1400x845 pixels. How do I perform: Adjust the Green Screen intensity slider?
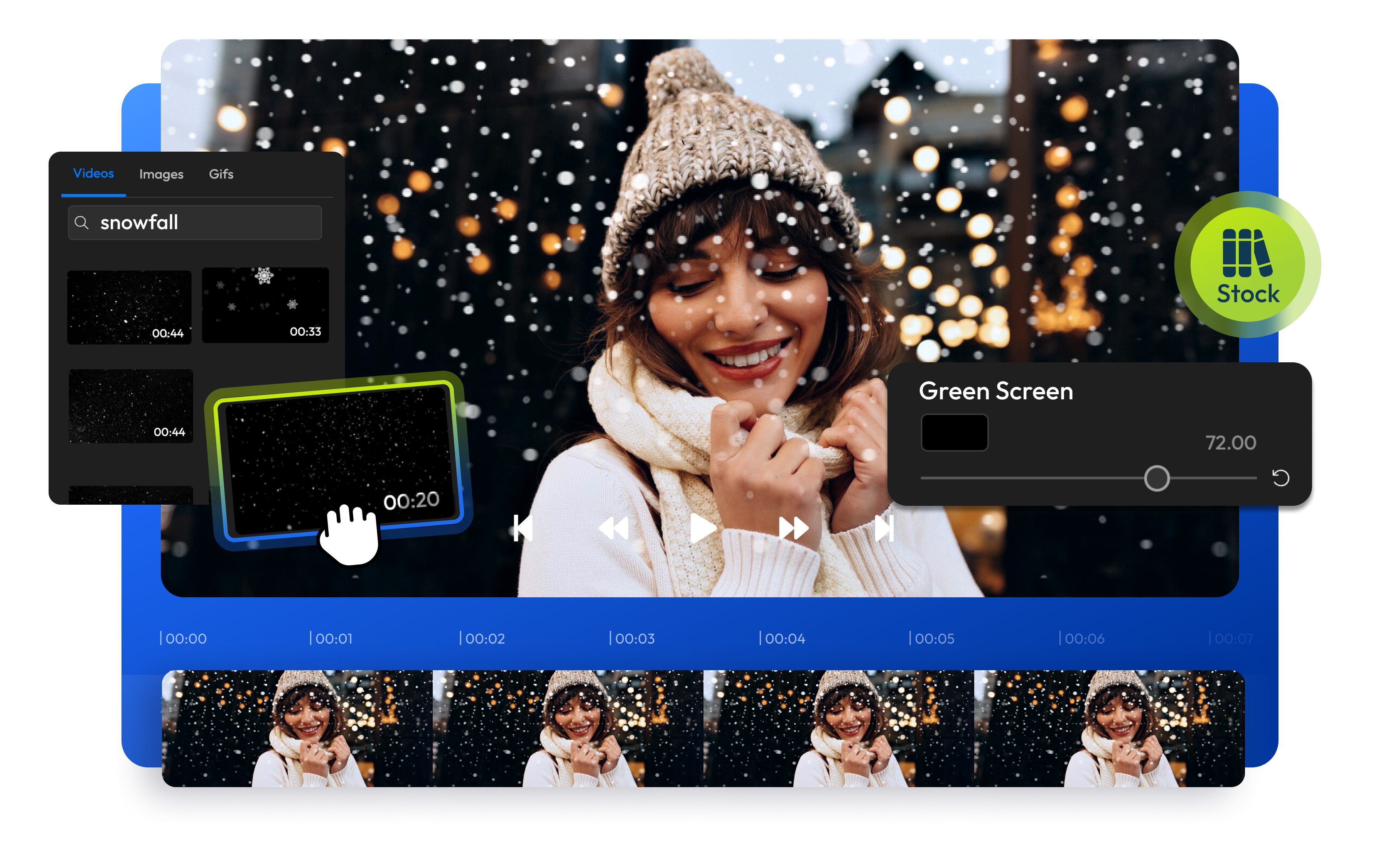[1157, 479]
